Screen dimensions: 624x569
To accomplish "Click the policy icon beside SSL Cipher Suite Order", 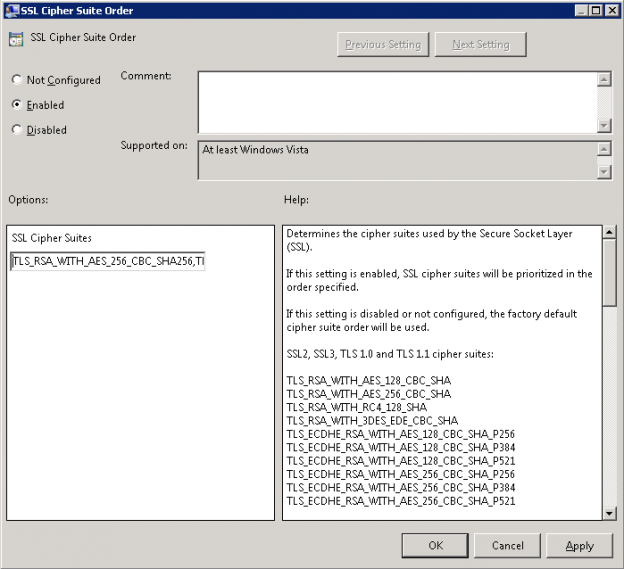I will [16, 39].
